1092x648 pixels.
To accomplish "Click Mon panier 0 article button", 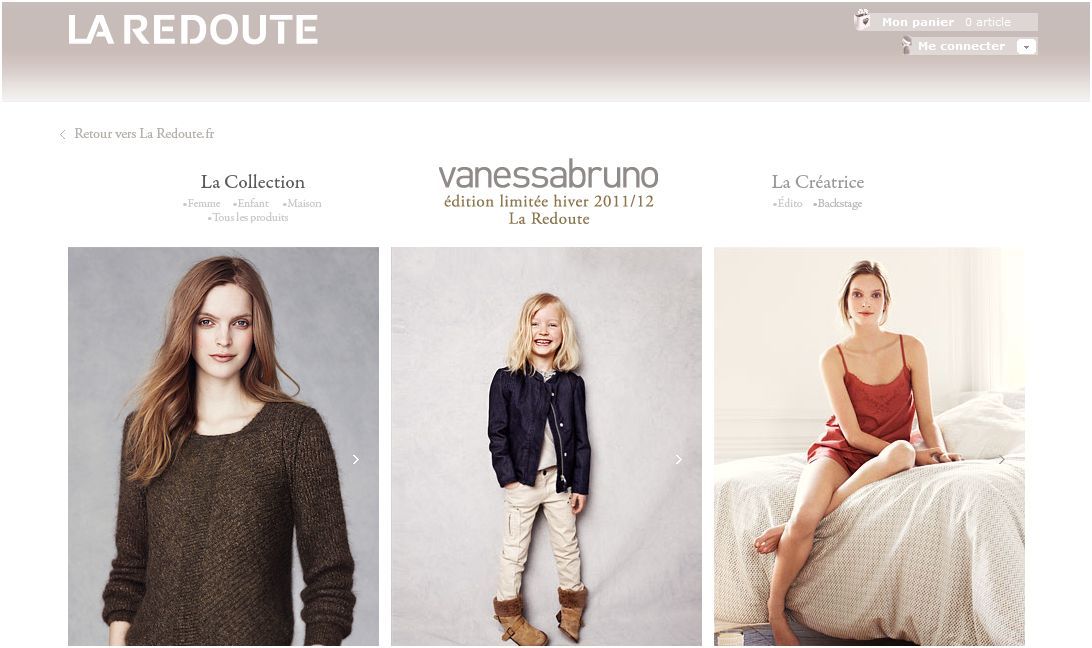I will point(946,22).
